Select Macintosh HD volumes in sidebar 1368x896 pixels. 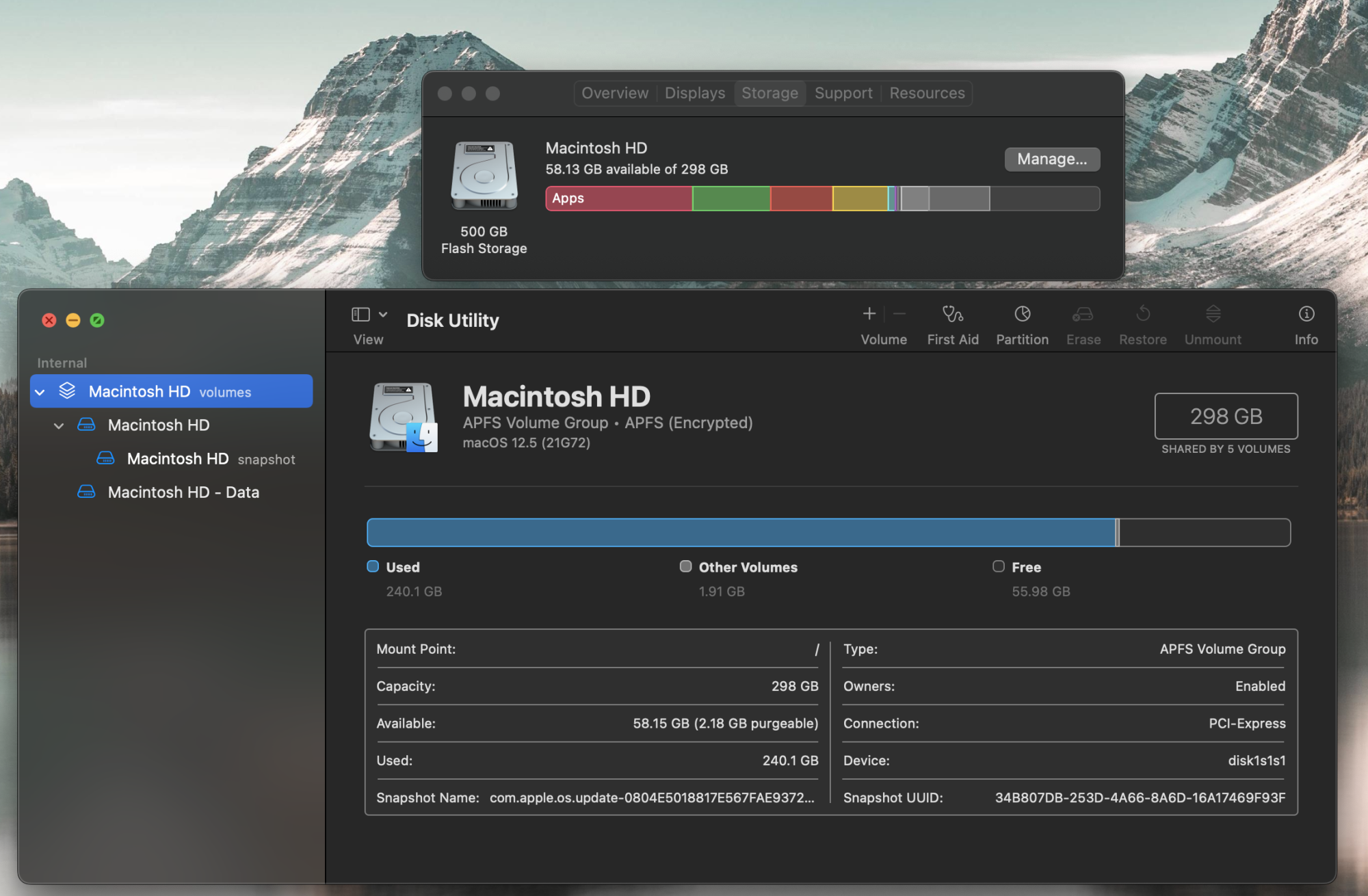point(171,391)
